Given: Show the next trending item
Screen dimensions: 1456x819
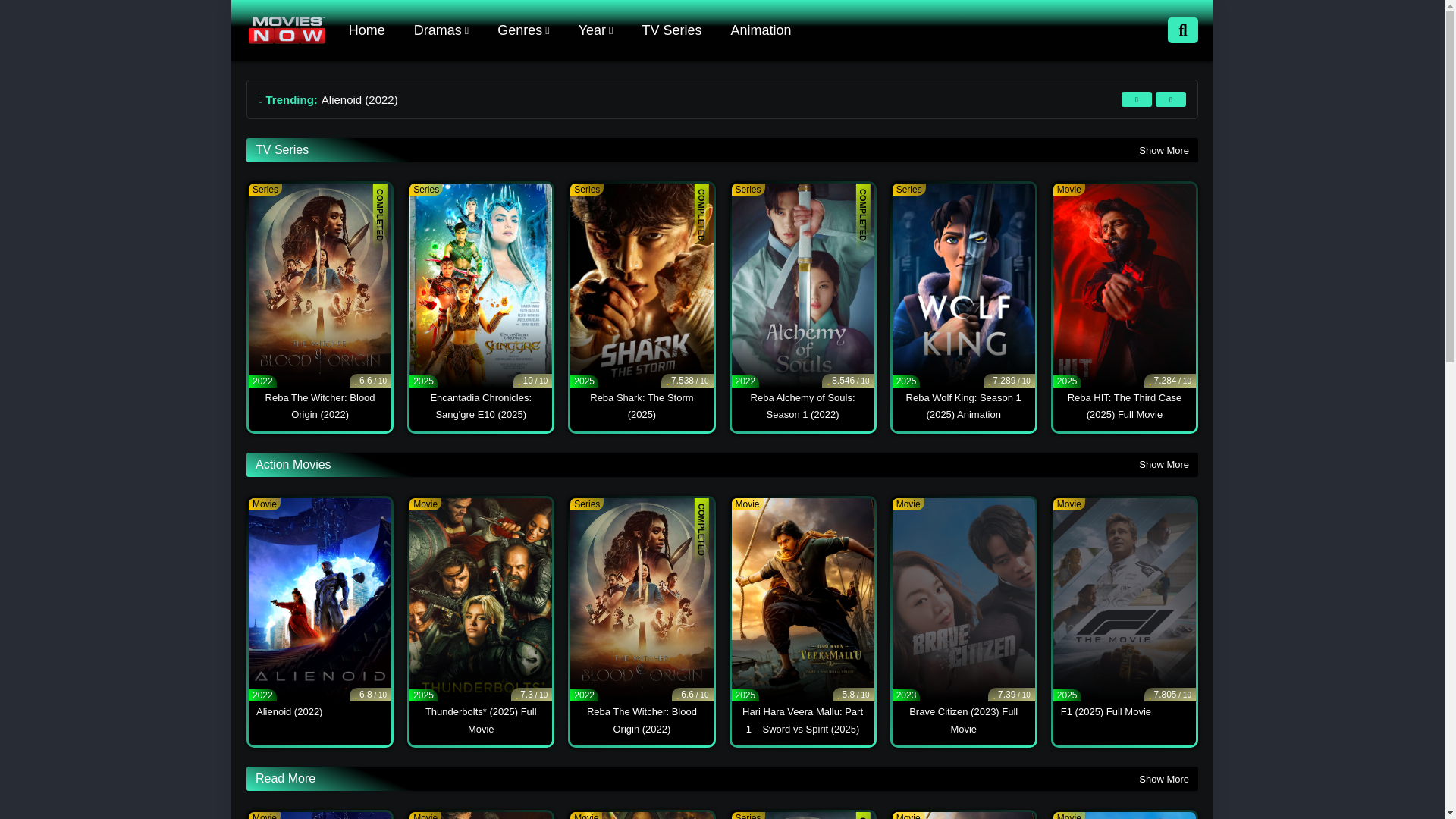Looking at the screenshot, I should pos(1170,99).
